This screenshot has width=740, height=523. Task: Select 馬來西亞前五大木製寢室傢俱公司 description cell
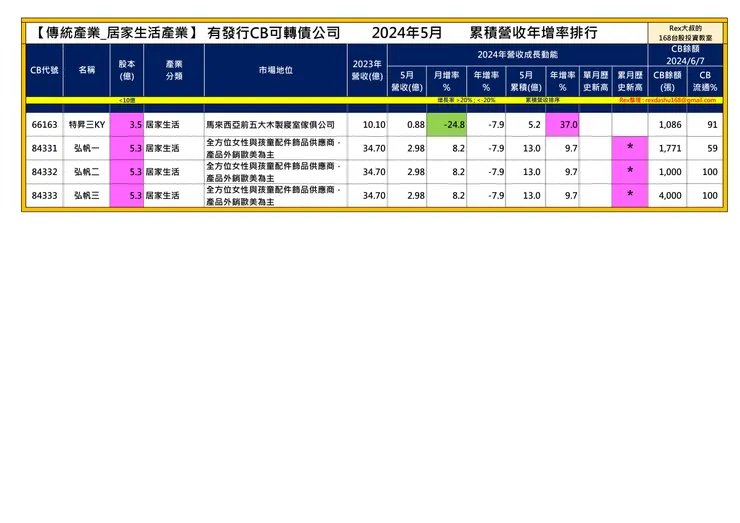(x=276, y=125)
